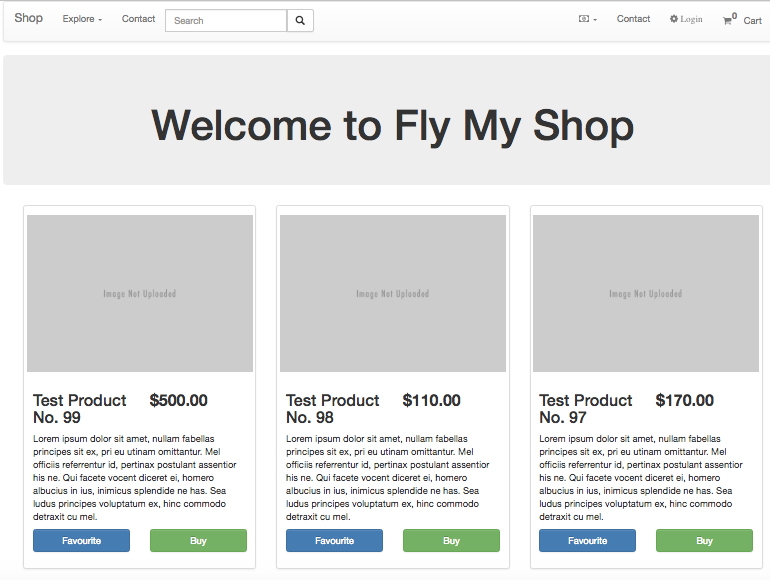Image resolution: width=770 pixels, height=580 pixels.
Task: Click the Login link text
Action: click(691, 19)
